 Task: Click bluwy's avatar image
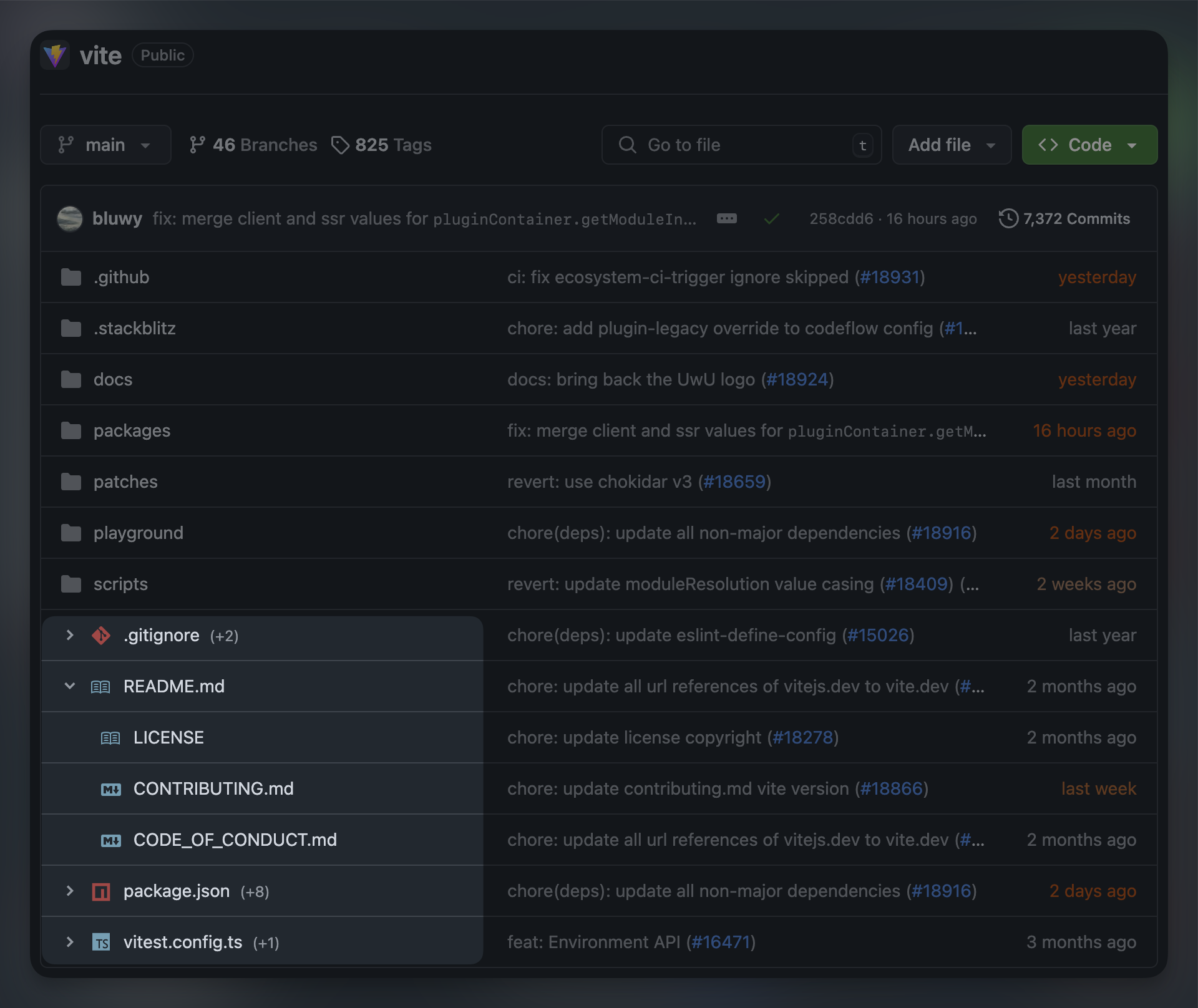(70, 219)
